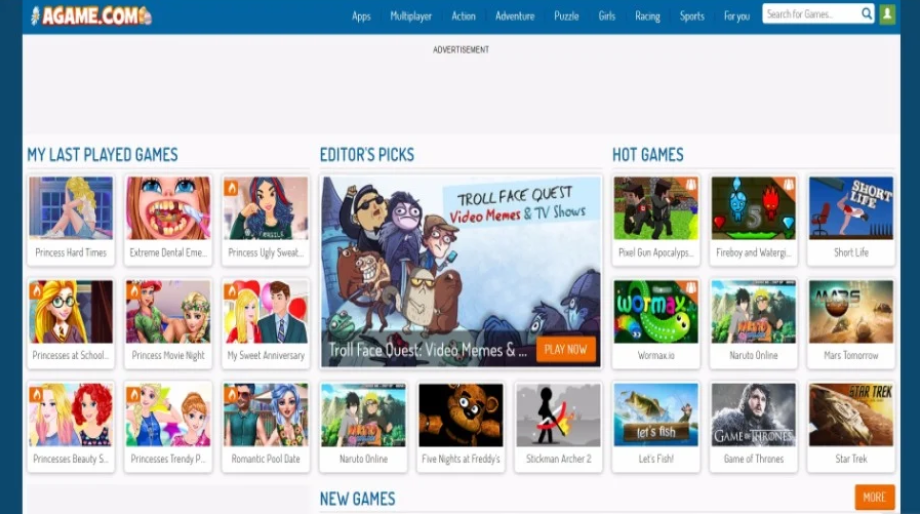
Task: Click flame hot badge on Princesses at School
Action: point(36,291)
